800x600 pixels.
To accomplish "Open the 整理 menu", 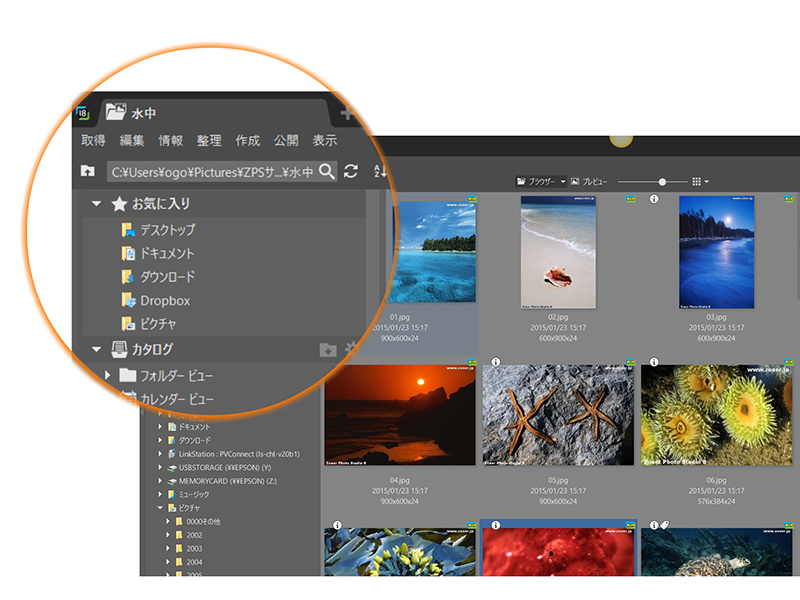I will (209, 140).
